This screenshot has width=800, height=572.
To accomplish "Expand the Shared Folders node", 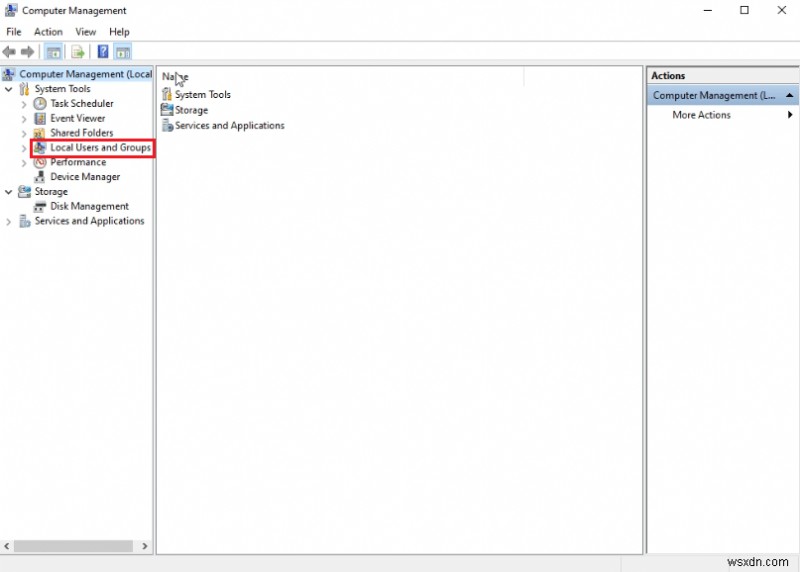I will 24,134.
